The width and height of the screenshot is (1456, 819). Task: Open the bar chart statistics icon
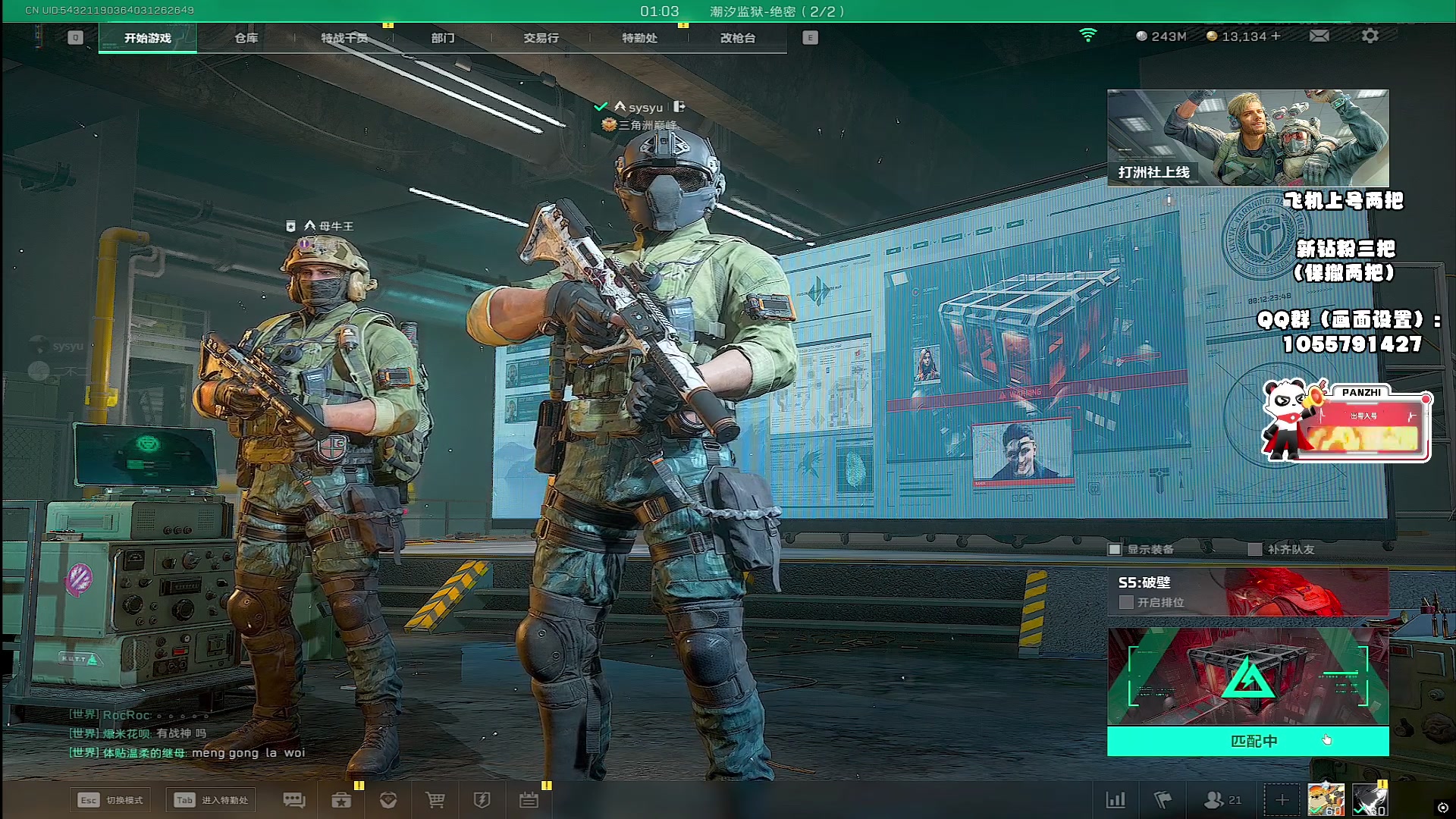click(x=1116, y=800)
